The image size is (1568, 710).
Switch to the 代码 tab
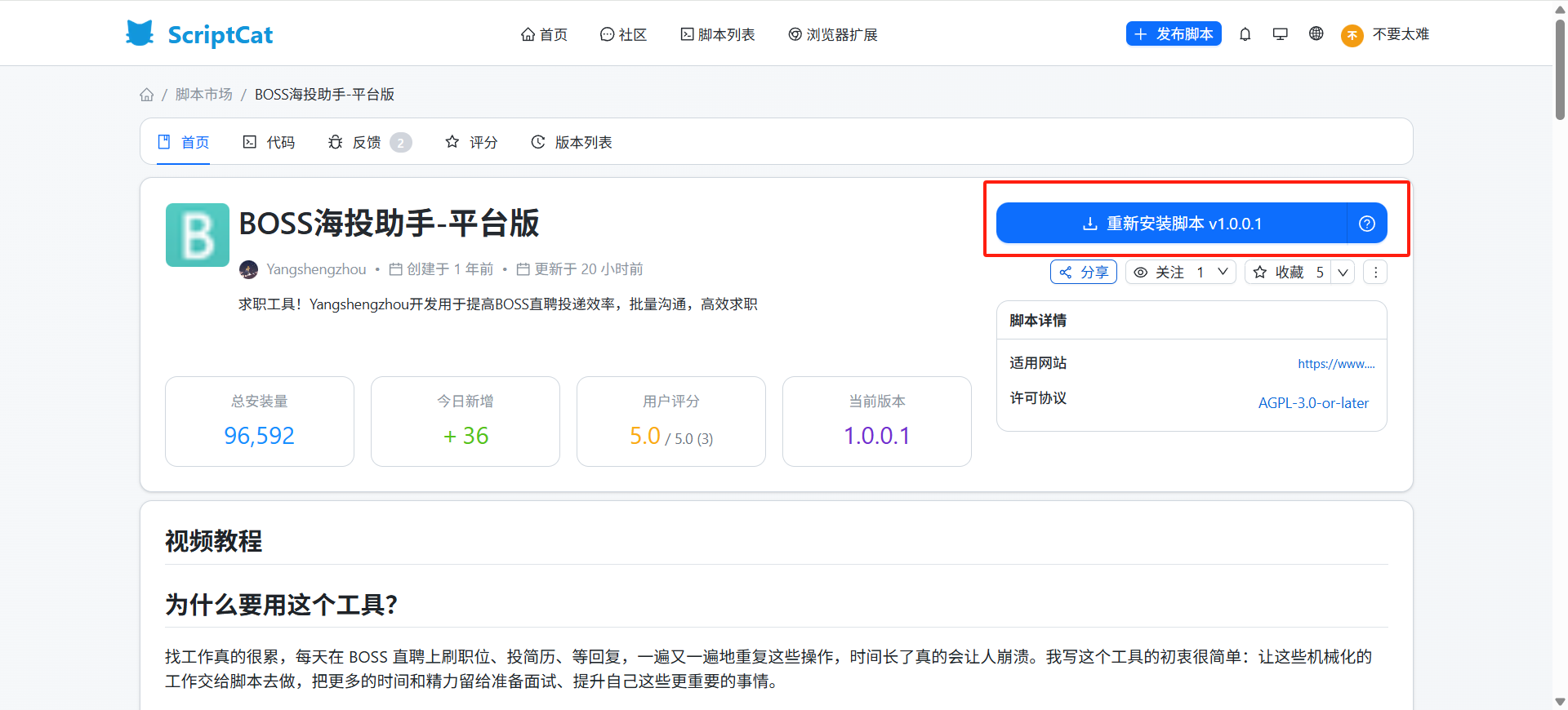click(x=269, y=142)
